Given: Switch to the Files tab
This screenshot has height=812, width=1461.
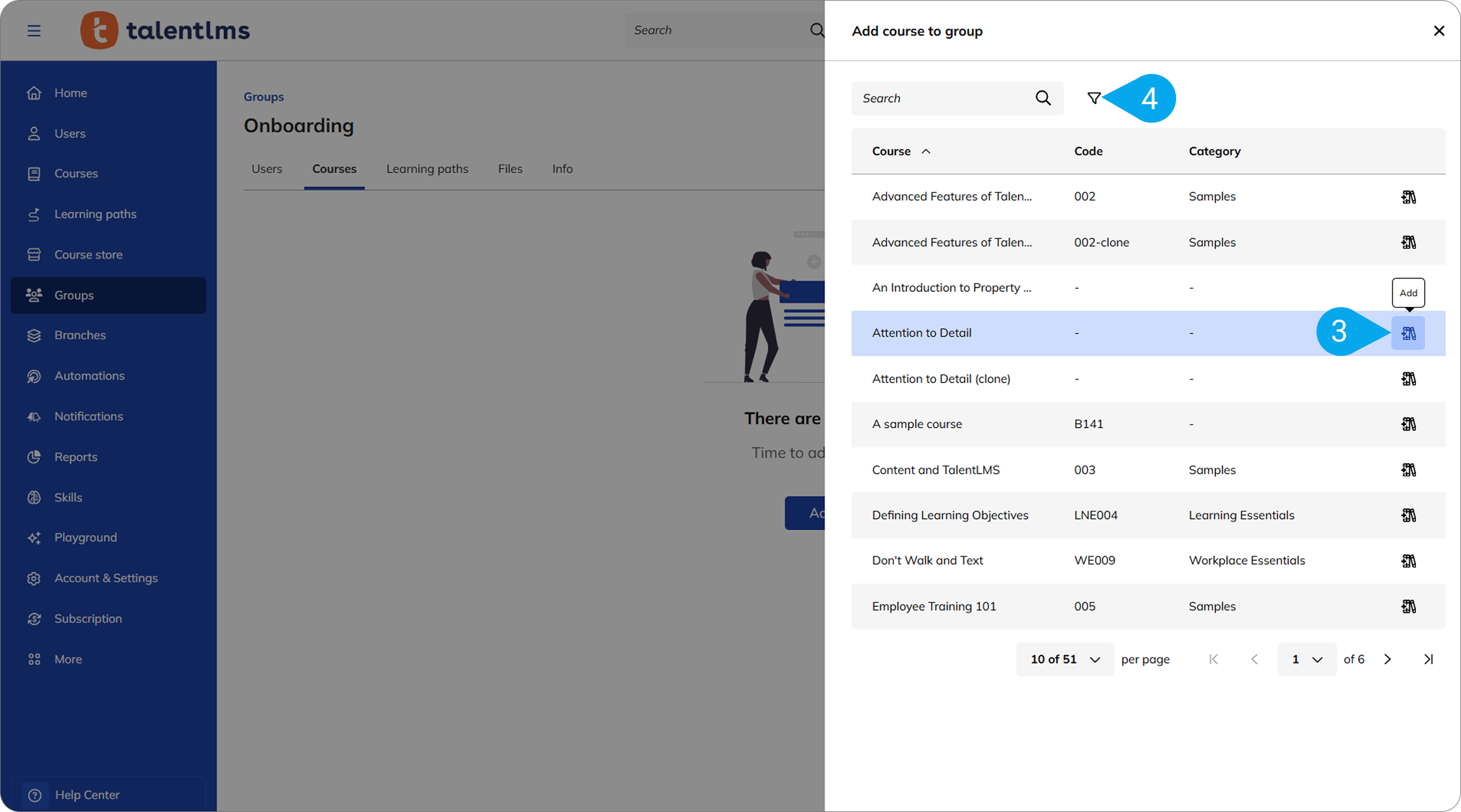Looking at the screenshot, I should (x=510, y=169).
